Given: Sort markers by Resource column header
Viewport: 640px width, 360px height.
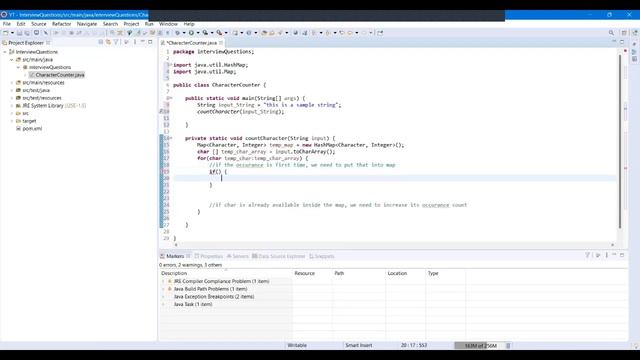Looking at the screenshot, I should point(312,273).
